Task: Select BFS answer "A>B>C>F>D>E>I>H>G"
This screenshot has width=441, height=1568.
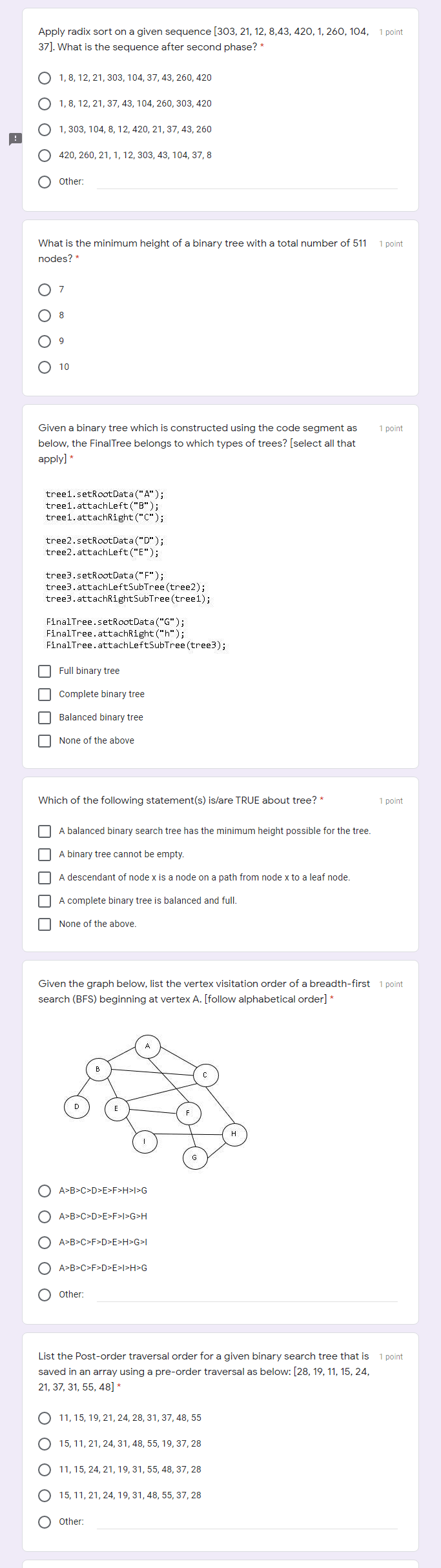Action: (45, 1268)
